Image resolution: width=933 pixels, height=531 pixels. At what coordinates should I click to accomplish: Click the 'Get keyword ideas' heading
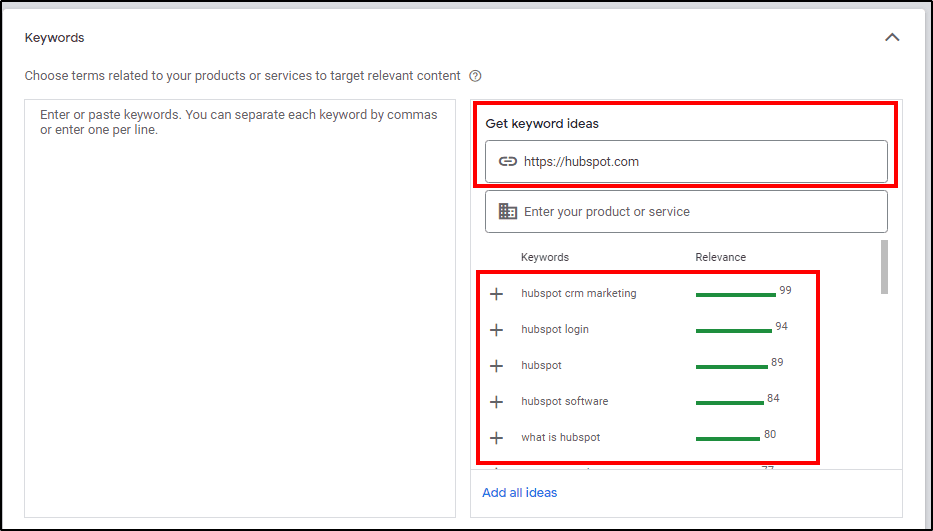(542, 124)
